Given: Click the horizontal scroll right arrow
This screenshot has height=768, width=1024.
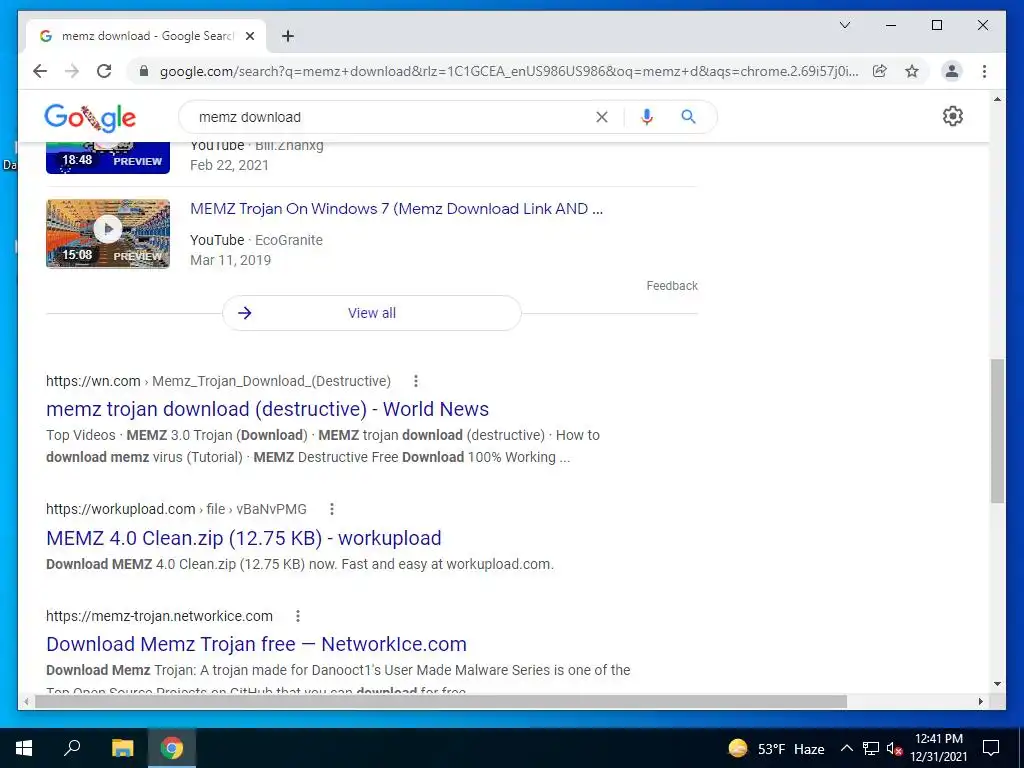Looking at the screenshot, I should coord(981,701).
